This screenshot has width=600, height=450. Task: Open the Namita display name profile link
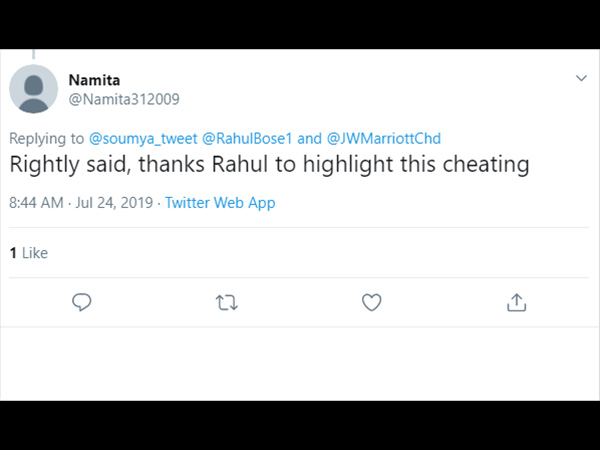94,80
